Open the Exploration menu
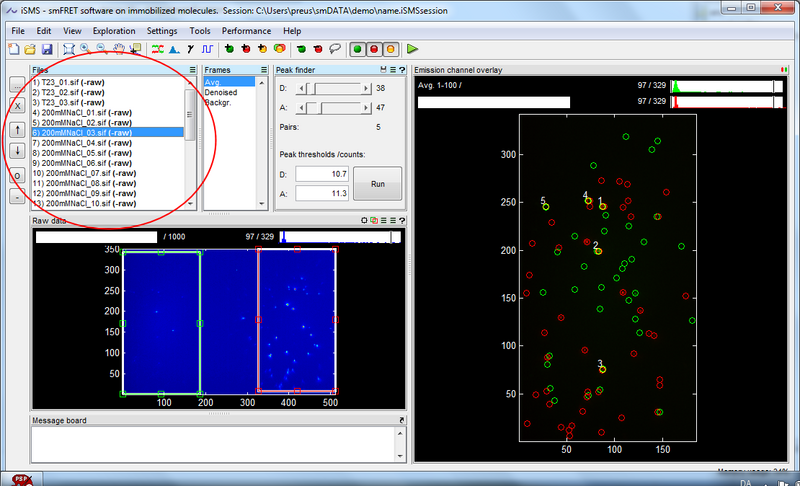The height and width of the screenshot is (486, 800). coord(113,31)
